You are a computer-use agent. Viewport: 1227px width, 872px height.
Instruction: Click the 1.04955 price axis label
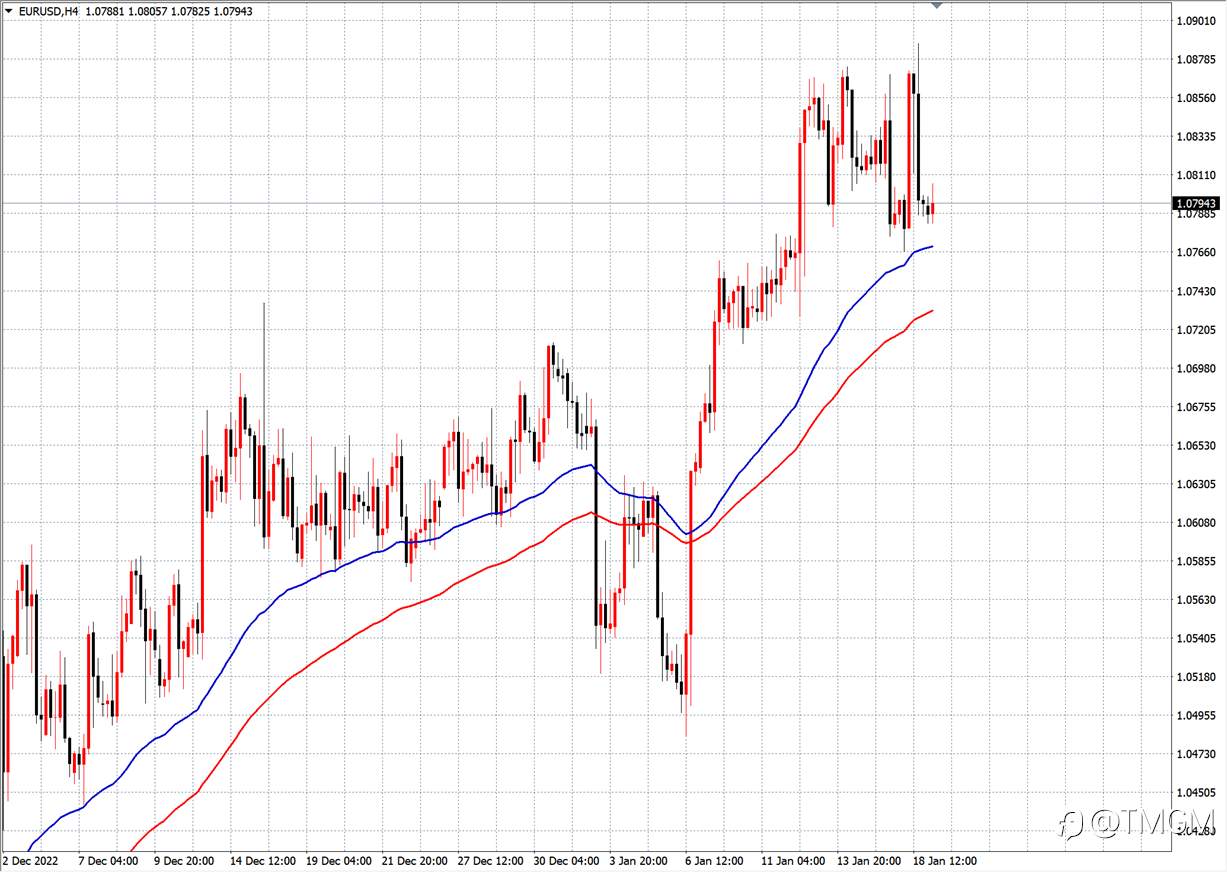pos(1197,715)
